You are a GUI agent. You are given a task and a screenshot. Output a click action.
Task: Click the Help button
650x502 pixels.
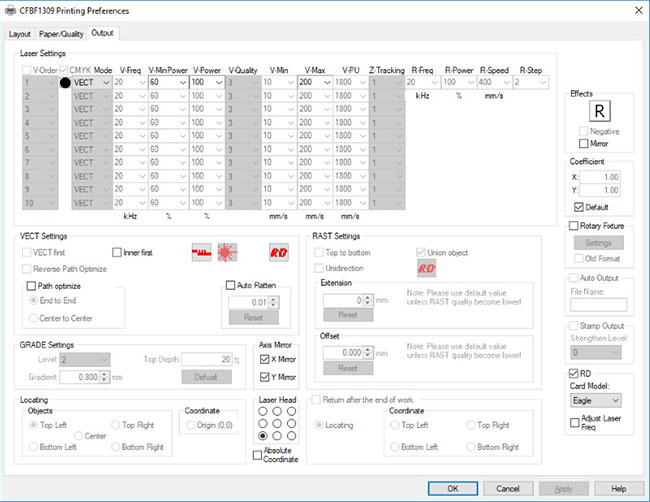pos(618,489)
